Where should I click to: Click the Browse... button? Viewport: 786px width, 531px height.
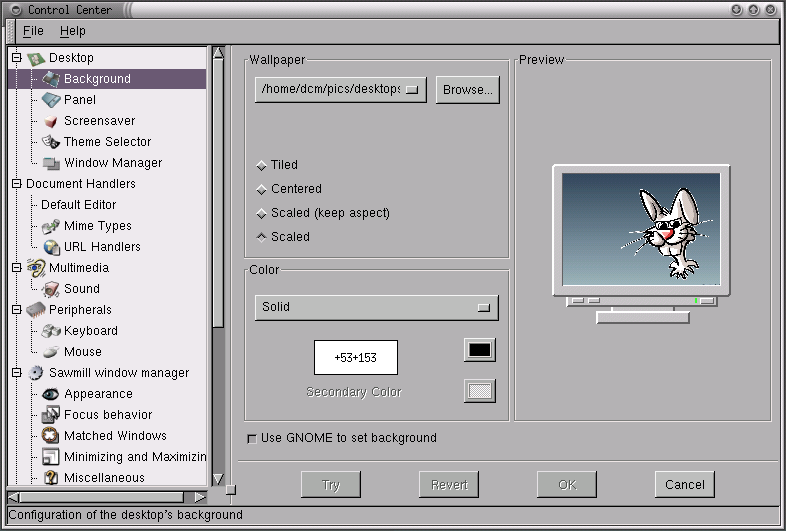tap(468, 90)
